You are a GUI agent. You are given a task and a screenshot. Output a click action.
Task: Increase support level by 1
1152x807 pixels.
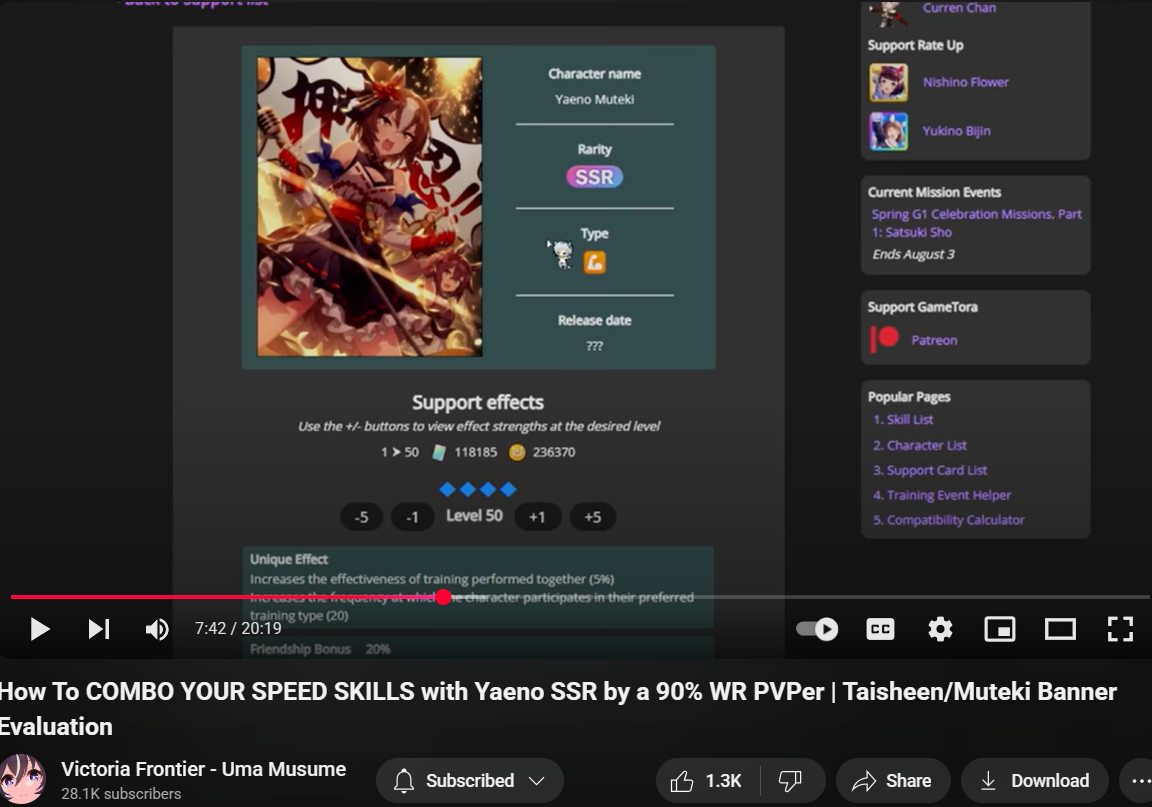[537, 517]
